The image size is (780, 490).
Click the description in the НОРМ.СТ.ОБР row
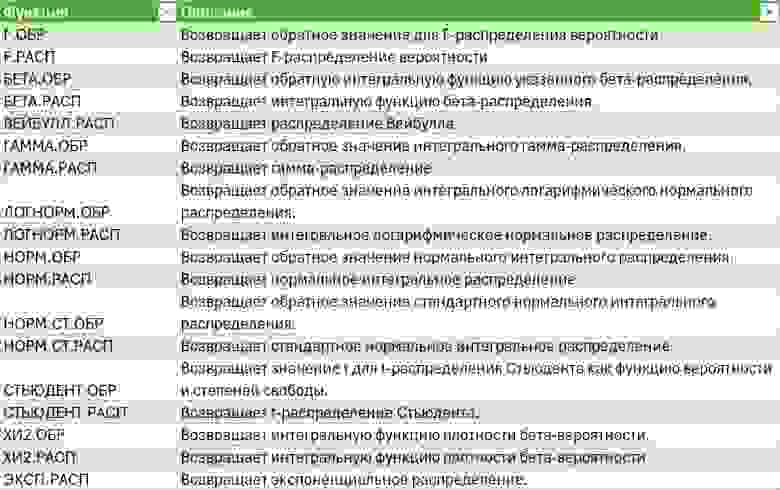coord(448,312)
